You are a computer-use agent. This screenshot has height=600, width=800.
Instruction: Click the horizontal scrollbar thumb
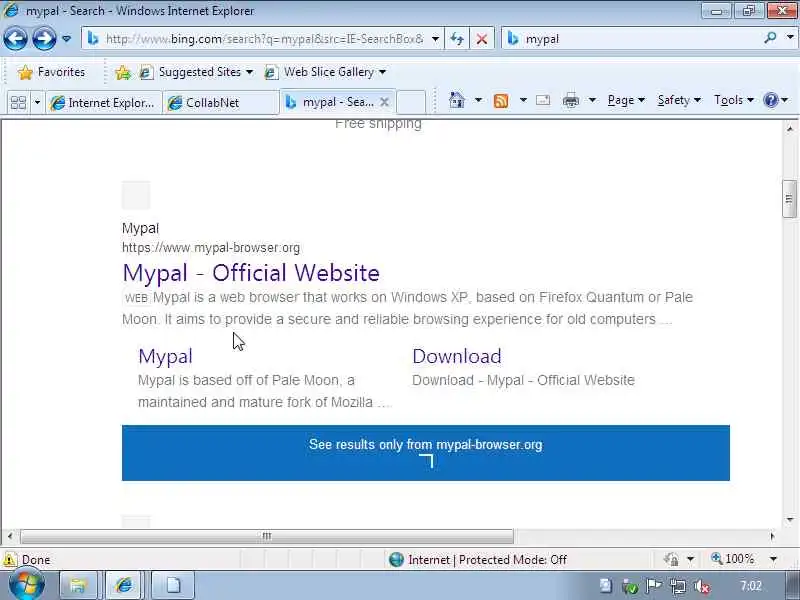click(x=267, y=536)
